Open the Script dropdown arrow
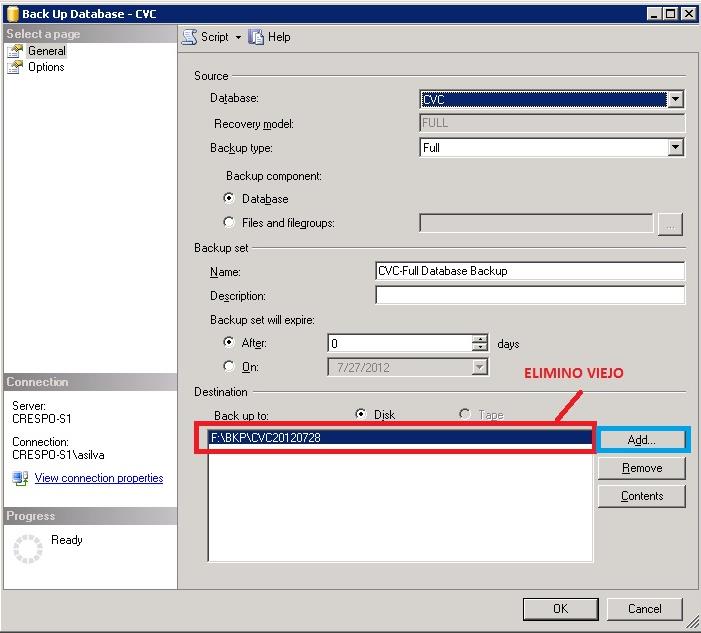The image size is (701, 633). tap(238, 37)
